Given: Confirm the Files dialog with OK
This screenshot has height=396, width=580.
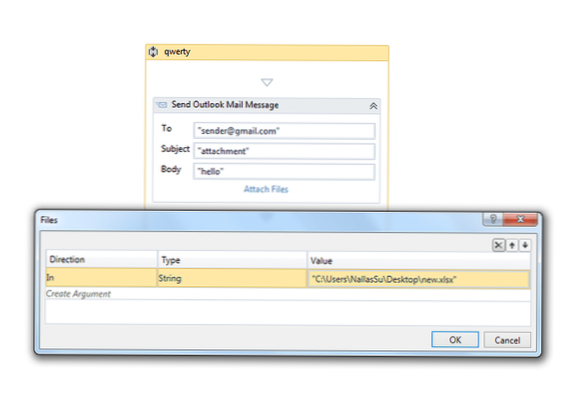Looking at the screenshot, I should [x=455, y=340].
